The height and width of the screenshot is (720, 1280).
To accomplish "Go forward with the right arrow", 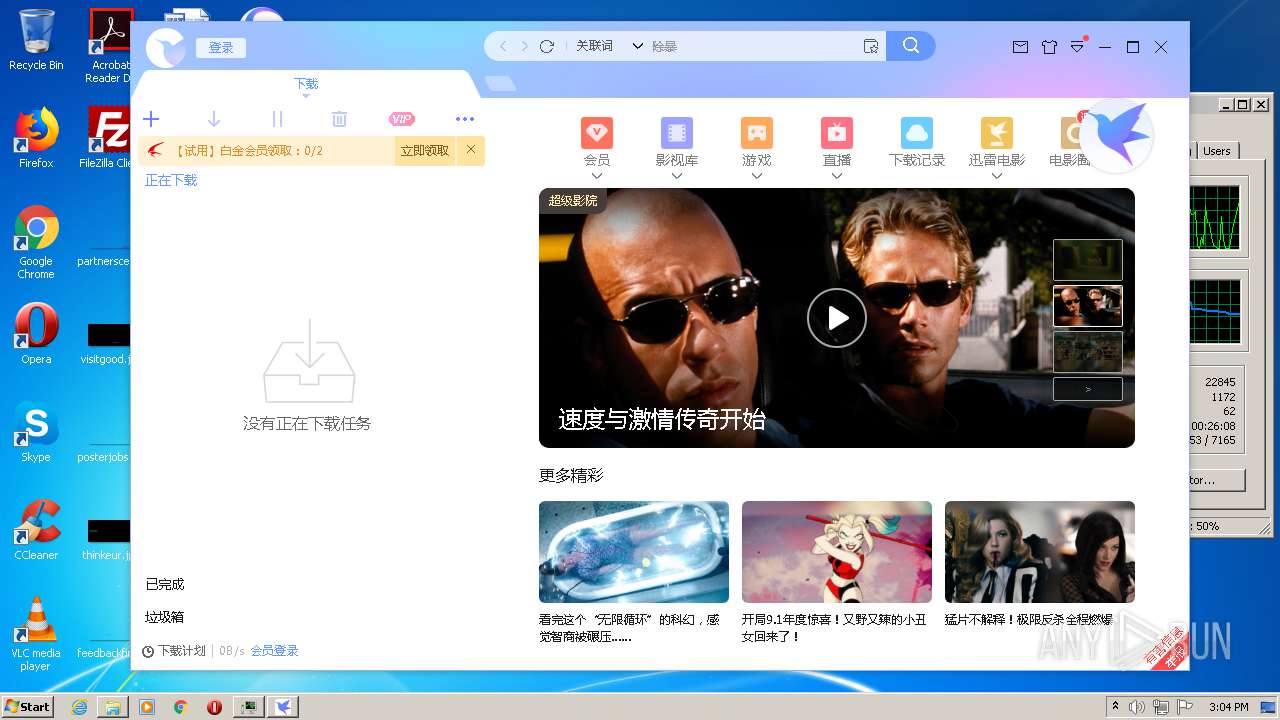I will coord(524,46).
